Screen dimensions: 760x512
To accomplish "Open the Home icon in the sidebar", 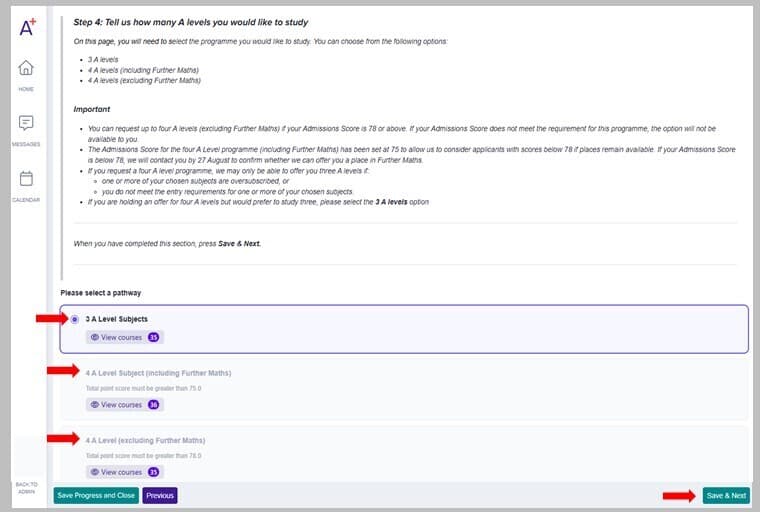I will pos(26,67).
